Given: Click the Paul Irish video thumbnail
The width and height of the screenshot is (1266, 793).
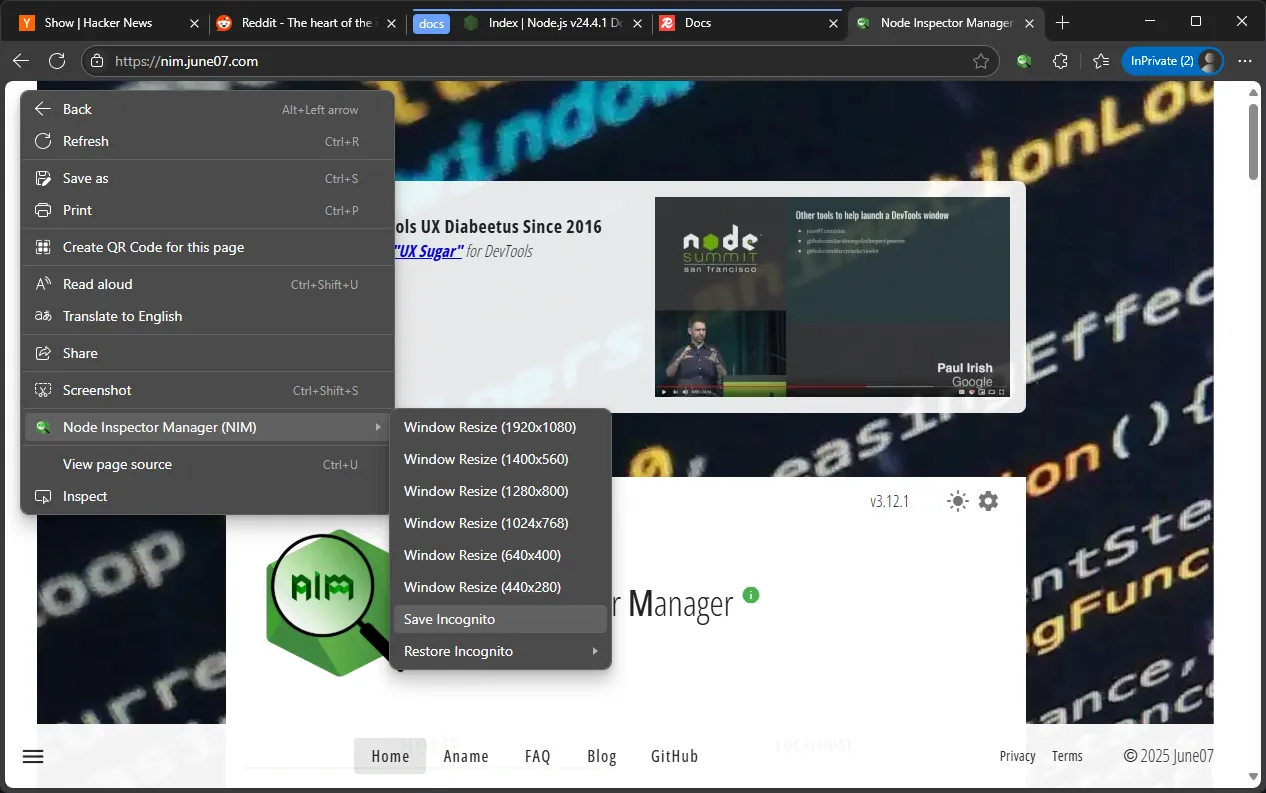Looking at the screenshot, I should click(x=832, y=297).
